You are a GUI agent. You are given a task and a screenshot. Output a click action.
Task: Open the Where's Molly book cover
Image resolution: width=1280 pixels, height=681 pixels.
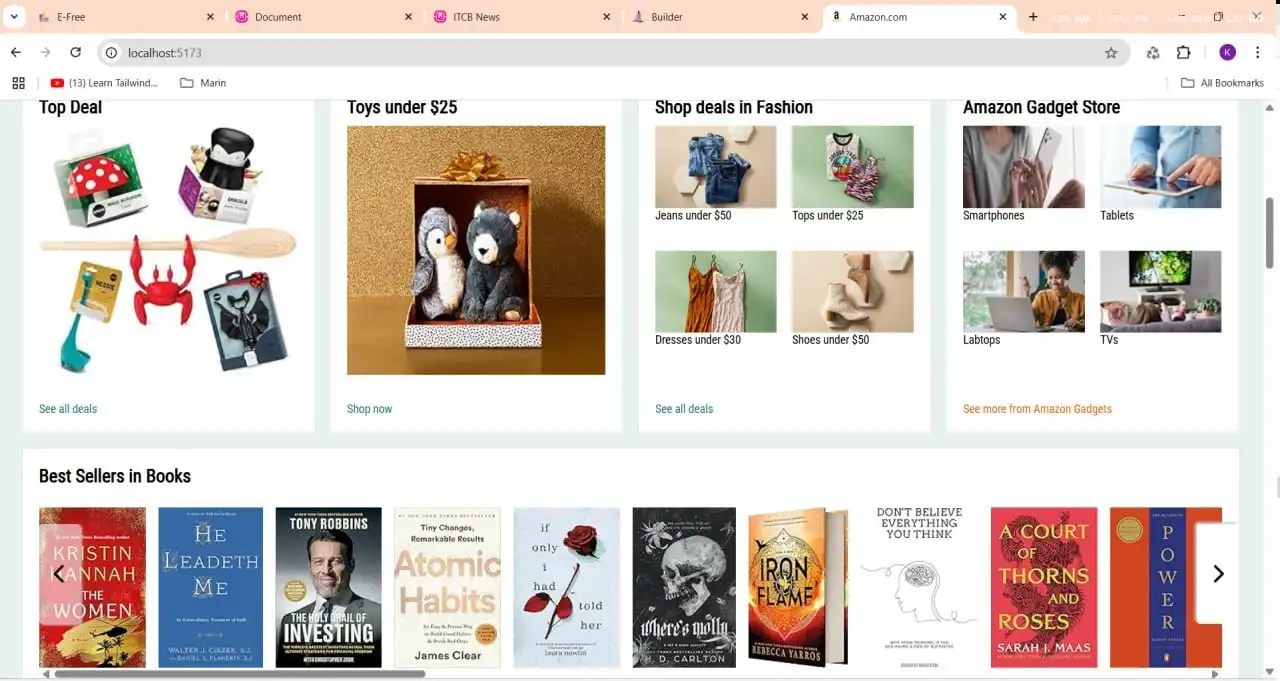click(684, 587)
